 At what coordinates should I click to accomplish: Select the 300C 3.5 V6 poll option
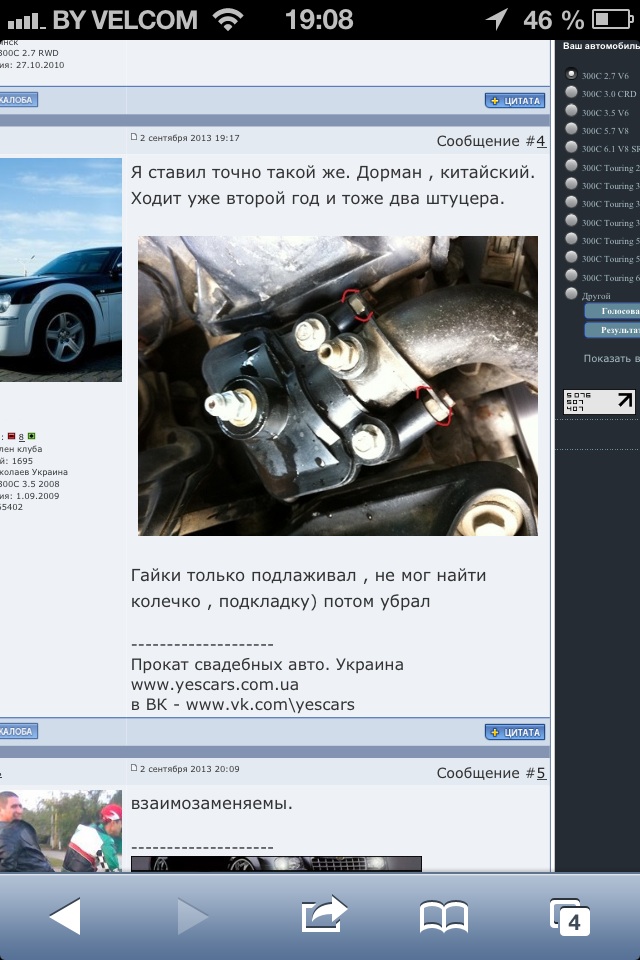pos(571,111)
